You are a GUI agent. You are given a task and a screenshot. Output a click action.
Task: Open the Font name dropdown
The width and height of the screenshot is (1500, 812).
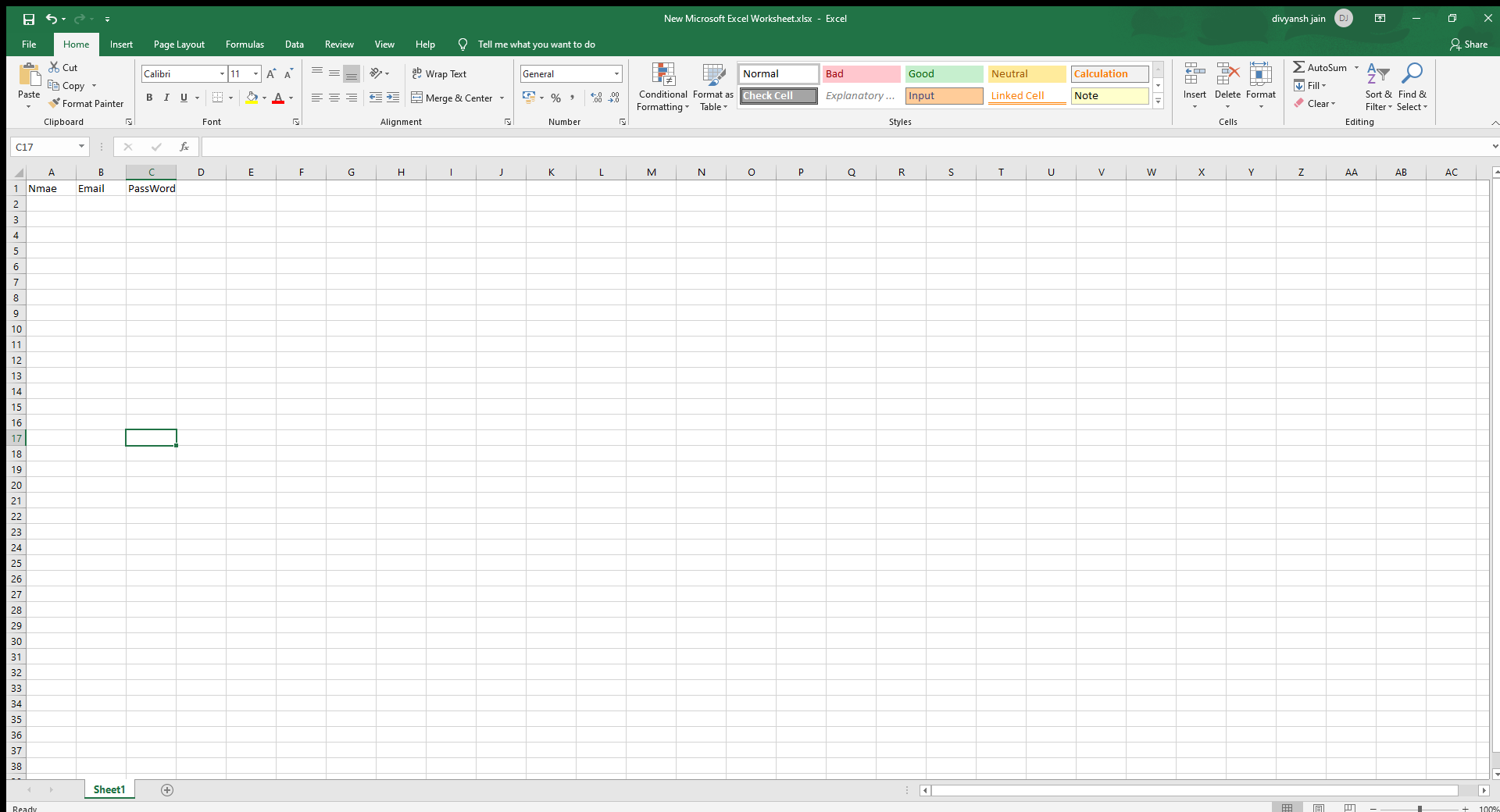pos(222,73)
